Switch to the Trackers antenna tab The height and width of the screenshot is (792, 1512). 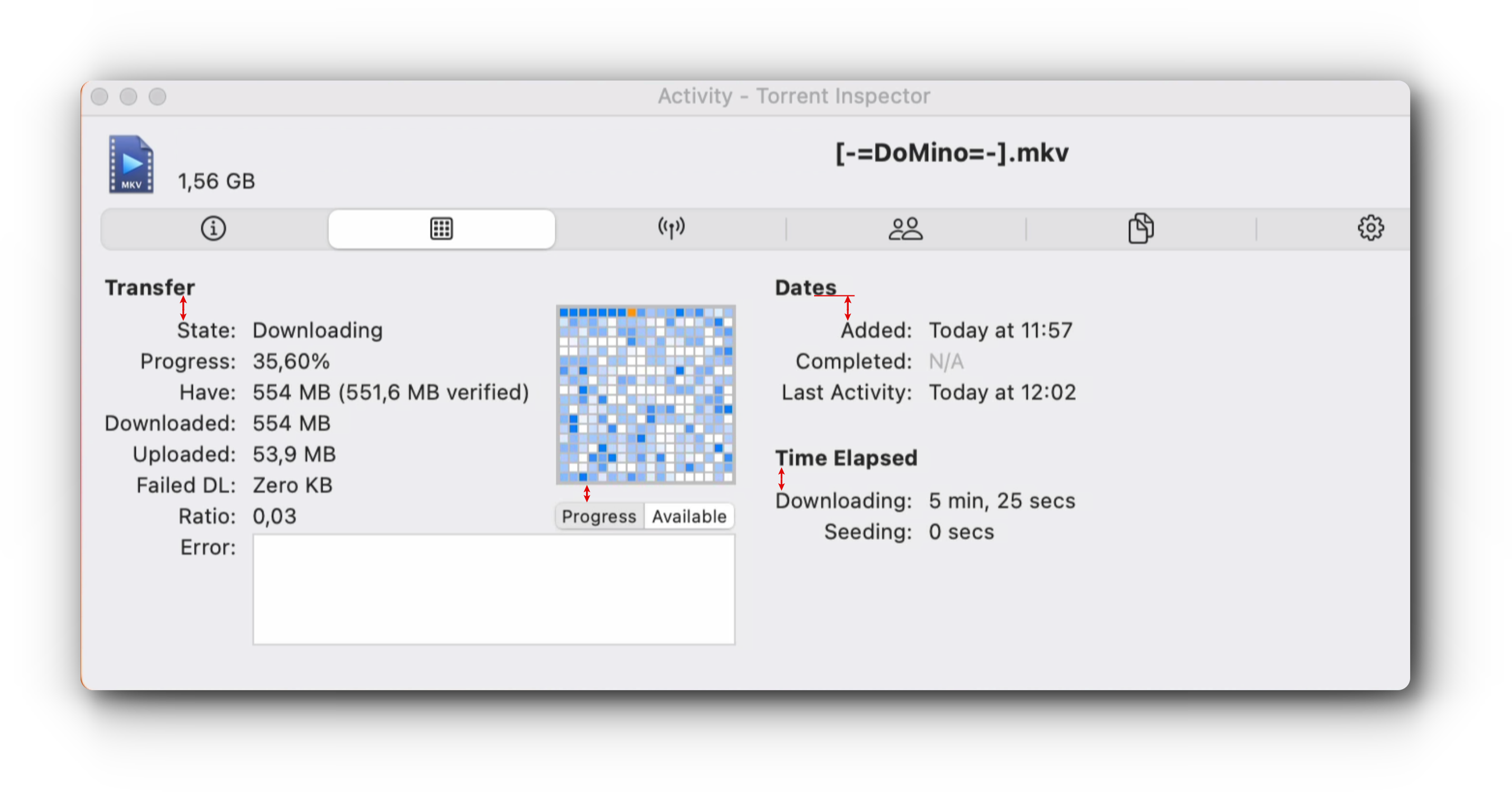671,228
